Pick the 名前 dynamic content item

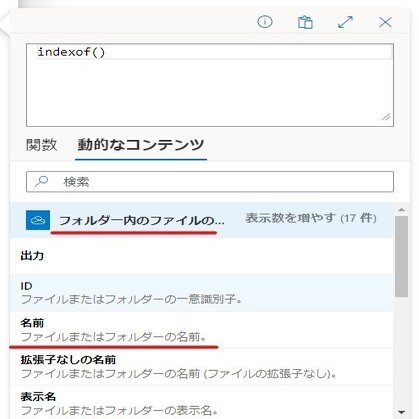201,330
